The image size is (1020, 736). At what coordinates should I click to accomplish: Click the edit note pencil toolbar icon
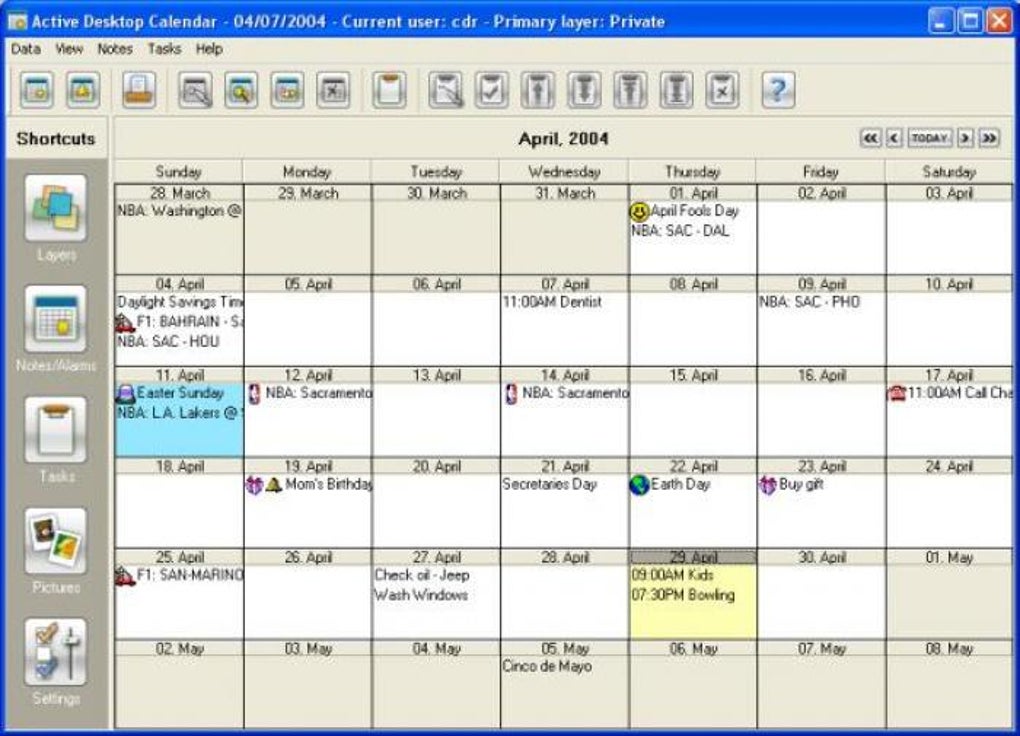(x=195, y=90)
